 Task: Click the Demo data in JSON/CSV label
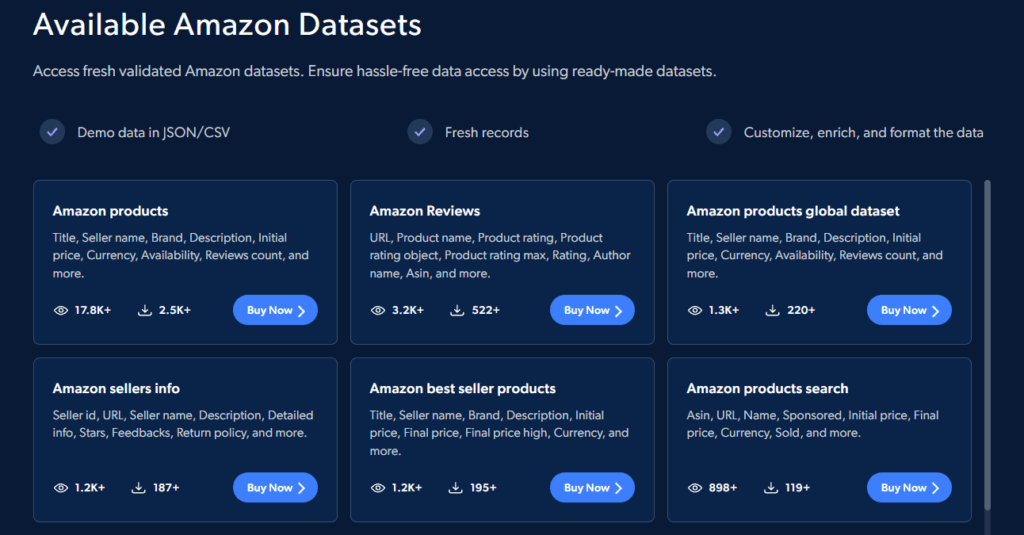click(153, 133)
